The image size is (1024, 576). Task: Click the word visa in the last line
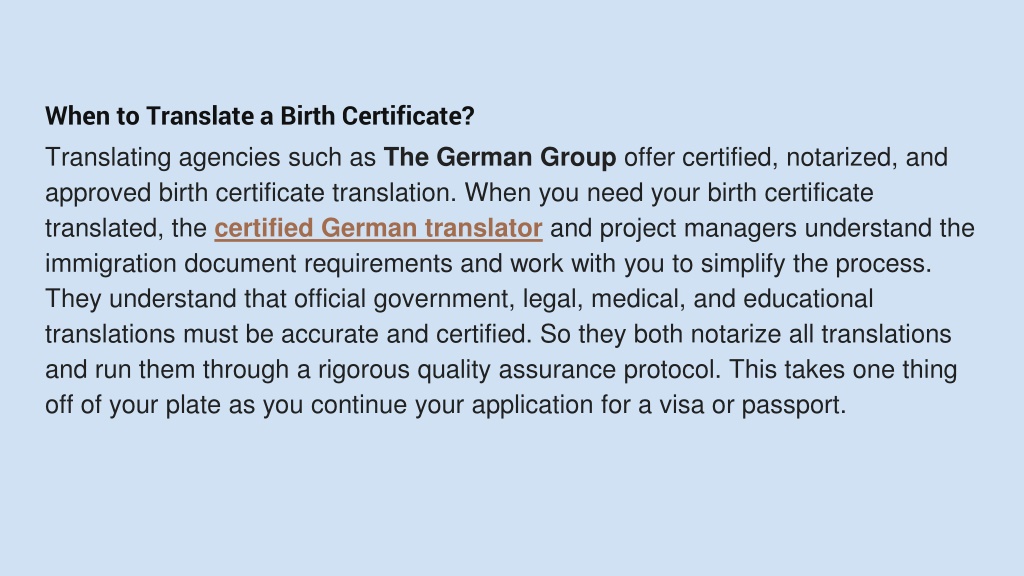(x=681, y=405)
